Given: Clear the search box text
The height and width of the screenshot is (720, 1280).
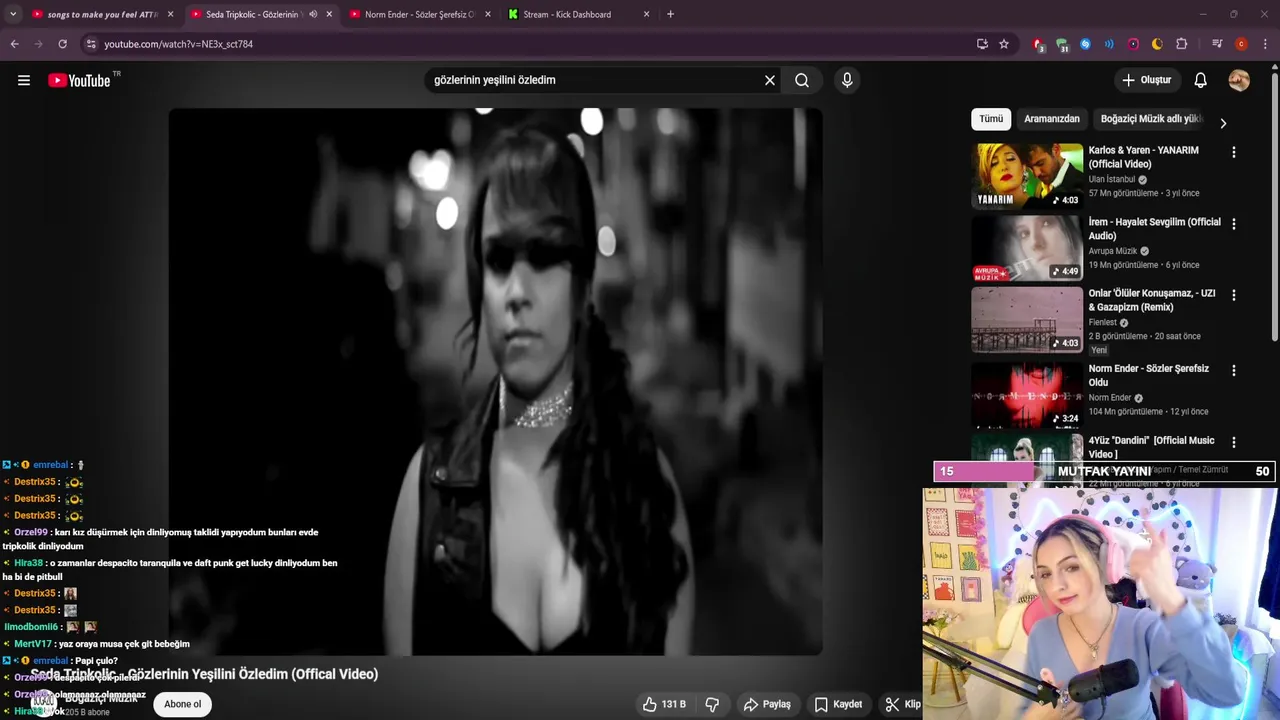Looking at the screenshot, I should coord(770,80).
